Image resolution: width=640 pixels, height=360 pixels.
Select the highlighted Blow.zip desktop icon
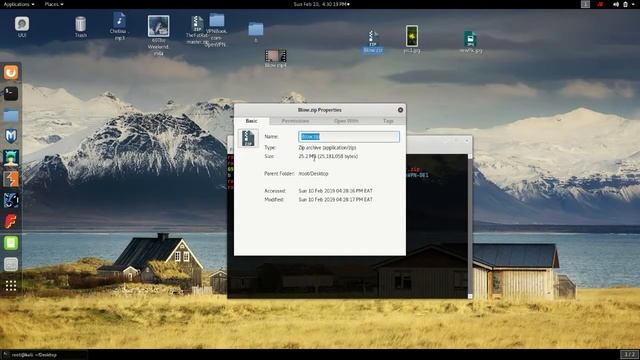coord(373,41)
